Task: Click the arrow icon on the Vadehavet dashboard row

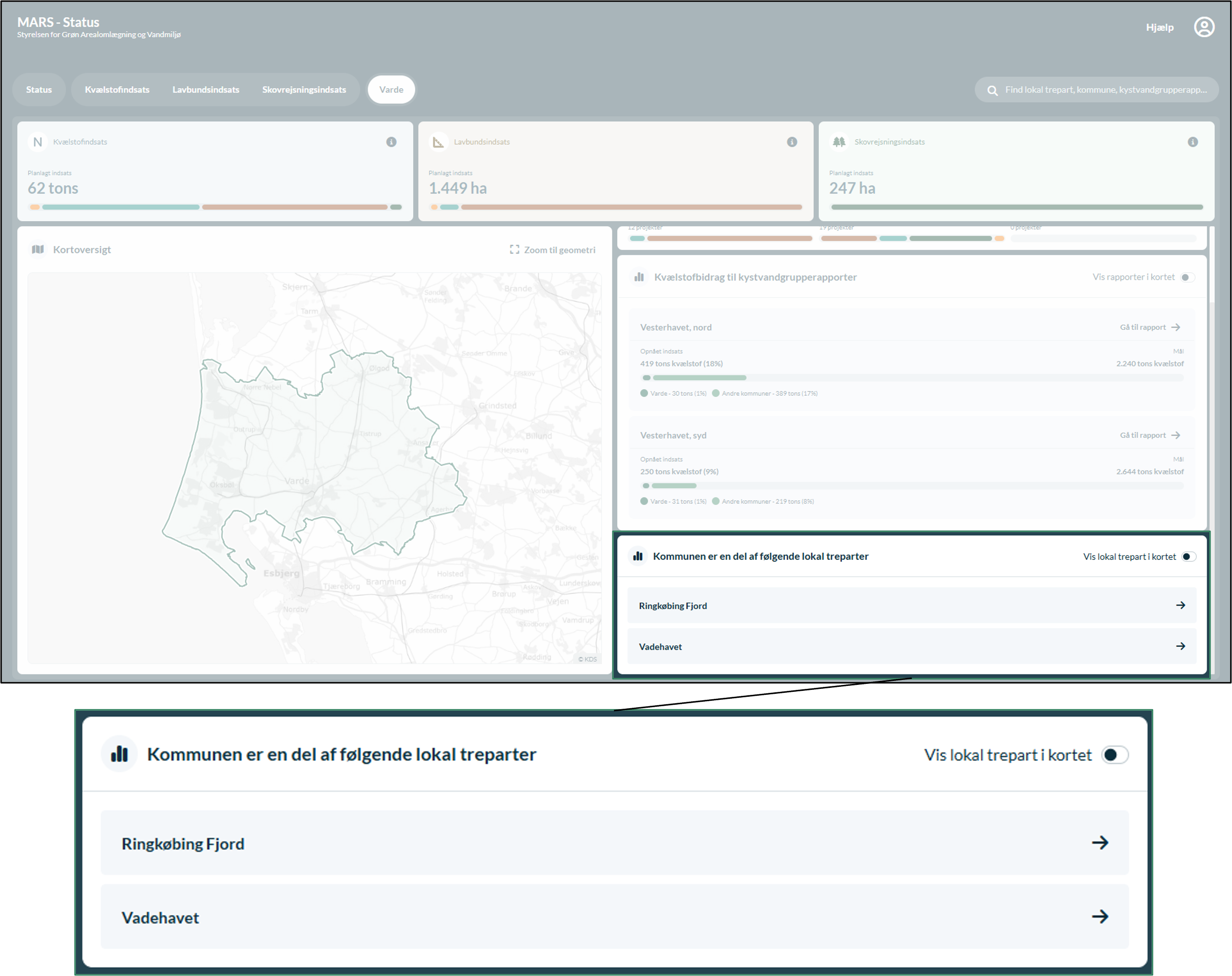Action: pos(1180,646)
